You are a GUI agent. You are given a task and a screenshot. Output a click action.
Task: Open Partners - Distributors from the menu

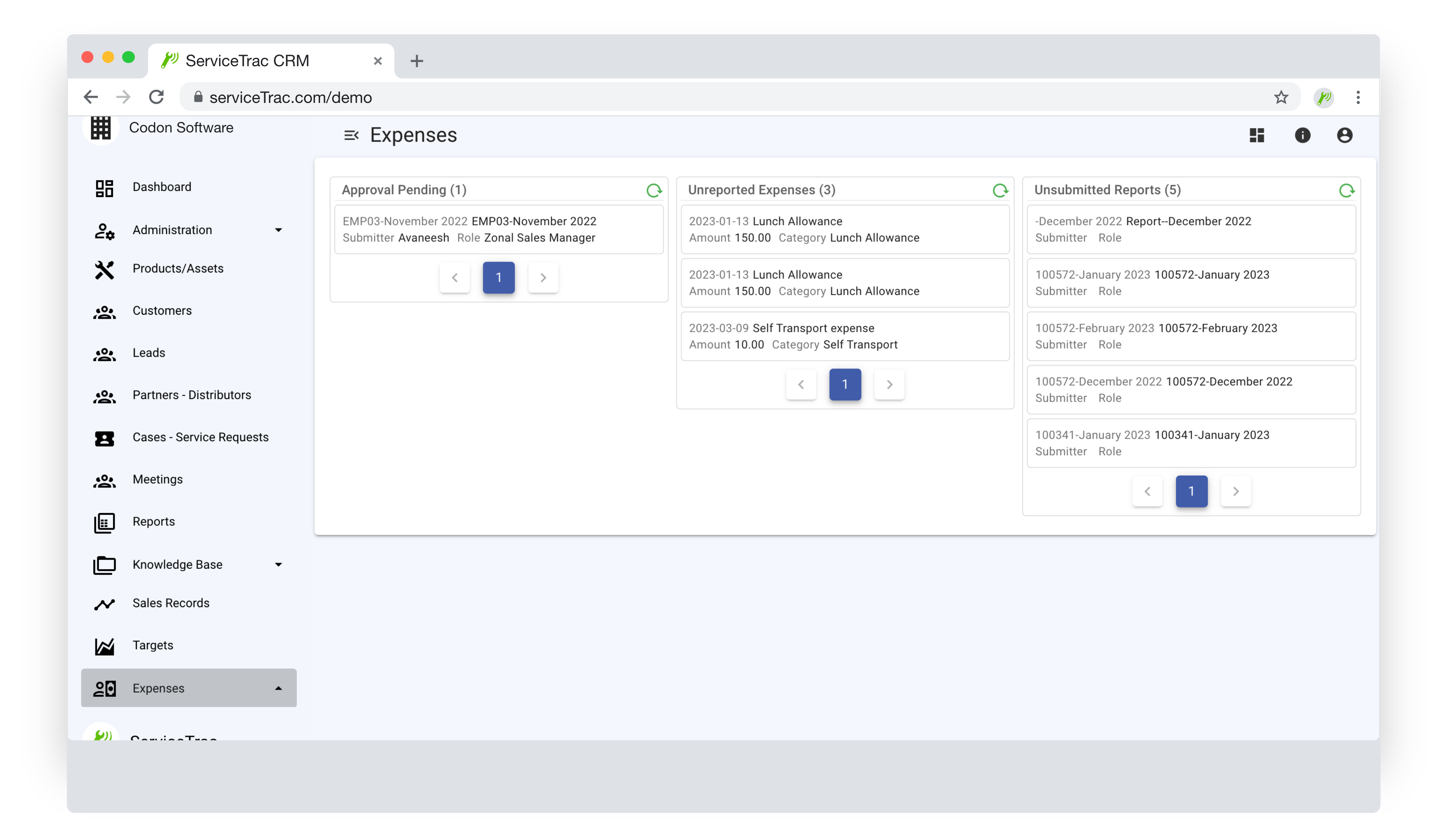(191, 395)
